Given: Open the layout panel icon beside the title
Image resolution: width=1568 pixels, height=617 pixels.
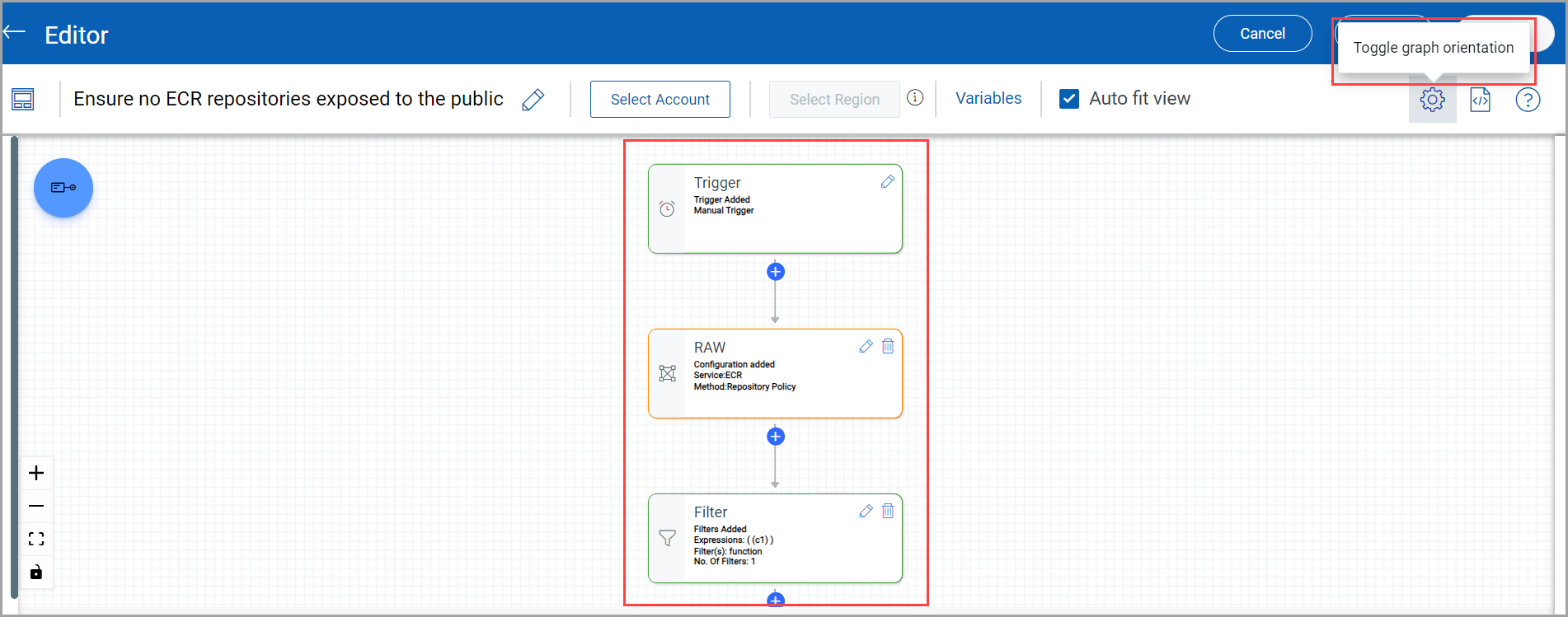Looking at the screenshot, I should tap(23, 100).
